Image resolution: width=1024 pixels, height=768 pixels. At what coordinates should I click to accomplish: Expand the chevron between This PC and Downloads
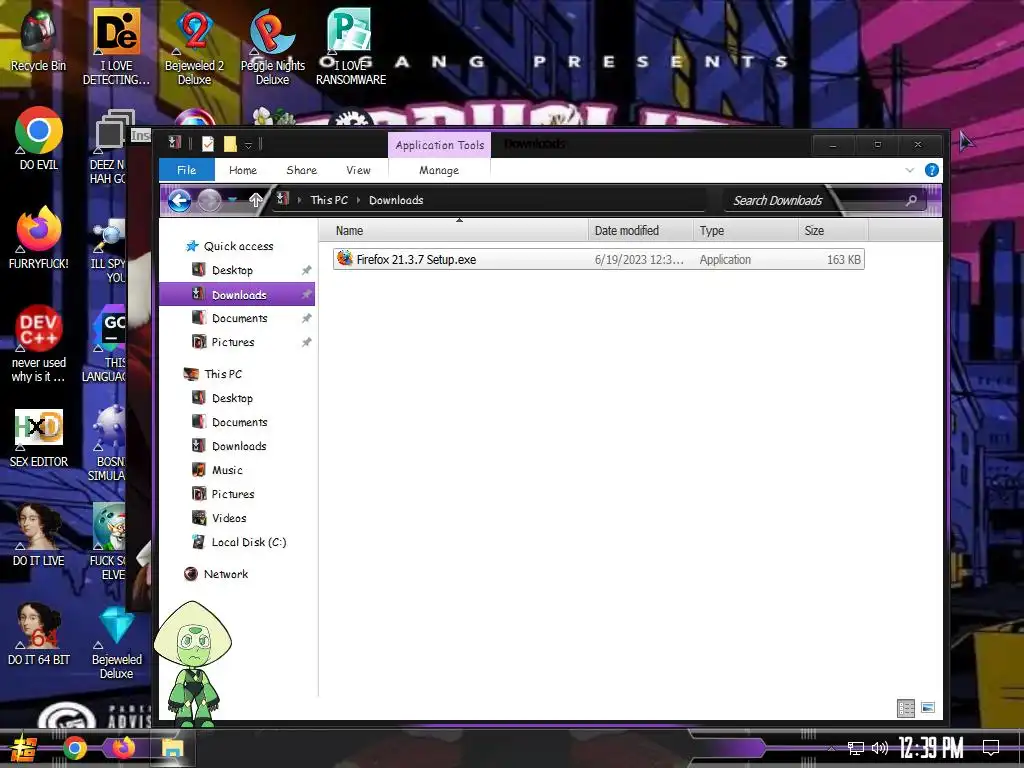tap(358, 200)
